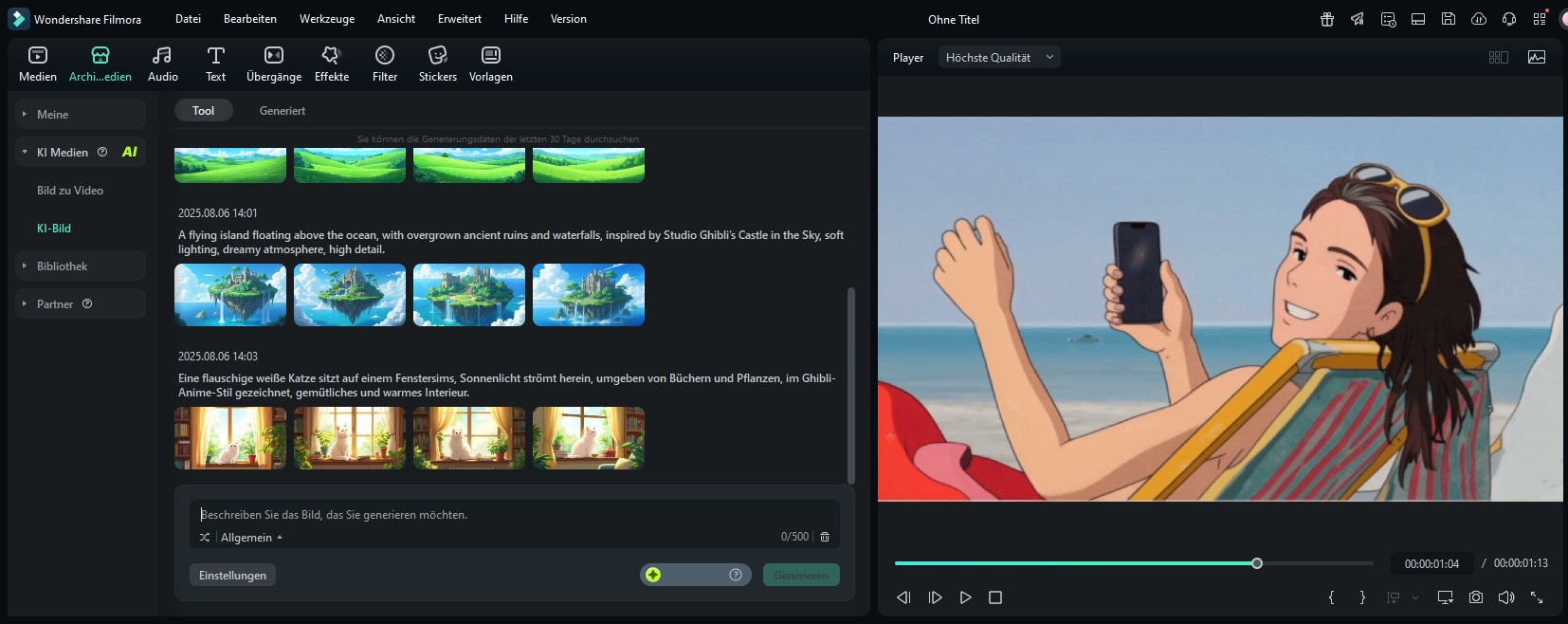Open the cloud sync icon
The height and width of the screenshot is (624, 1568).
click(x=1479, y=19)
